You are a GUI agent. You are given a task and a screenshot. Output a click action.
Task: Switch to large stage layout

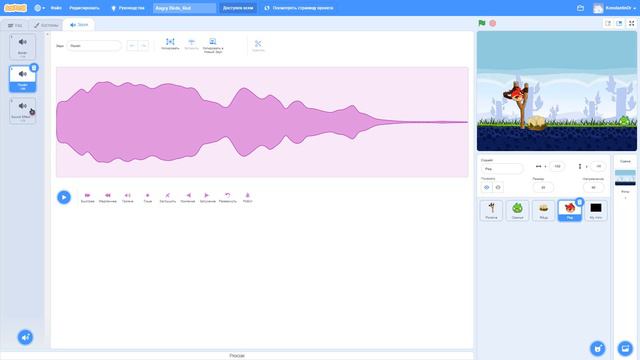tap(619, 23)
